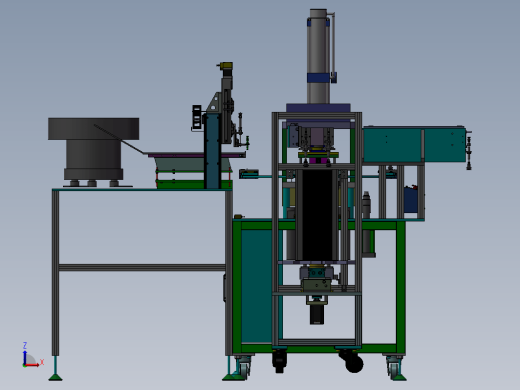Select the dark blue box under the right enclosure
This screenshot has width=520, height=390.
tap(411, 199)
